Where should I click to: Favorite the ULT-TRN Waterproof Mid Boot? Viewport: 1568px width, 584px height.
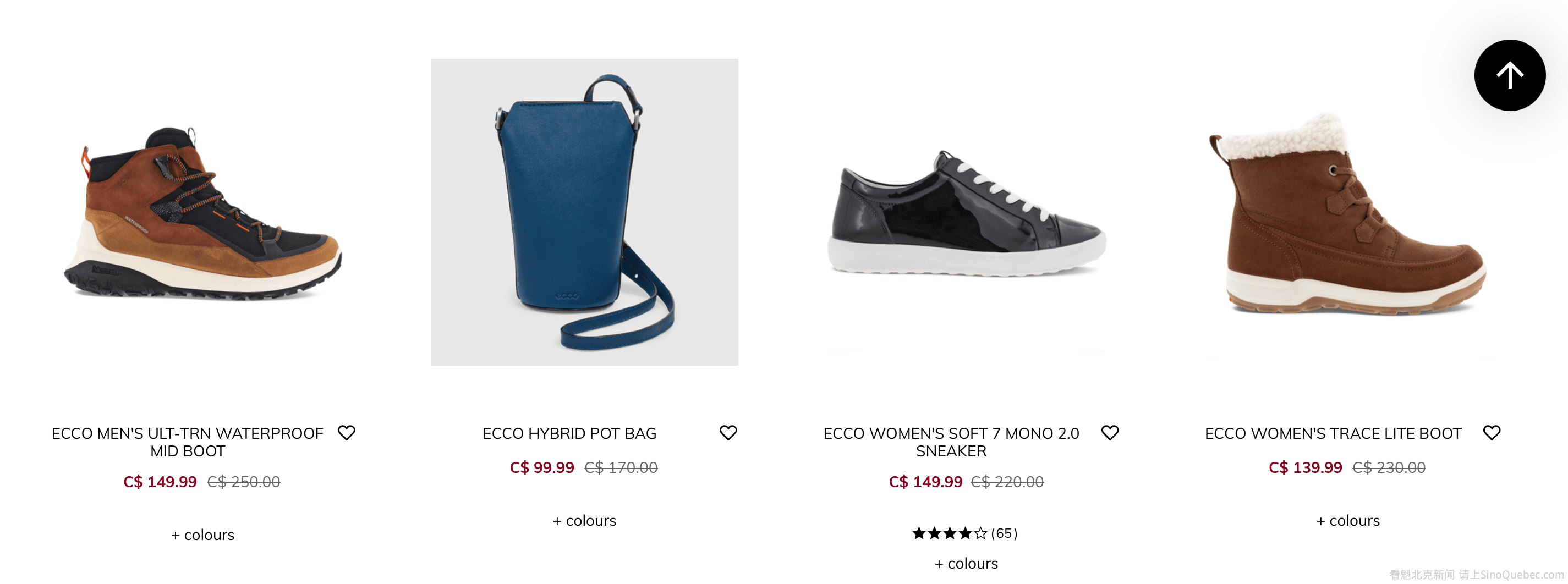tap(347, 433)
